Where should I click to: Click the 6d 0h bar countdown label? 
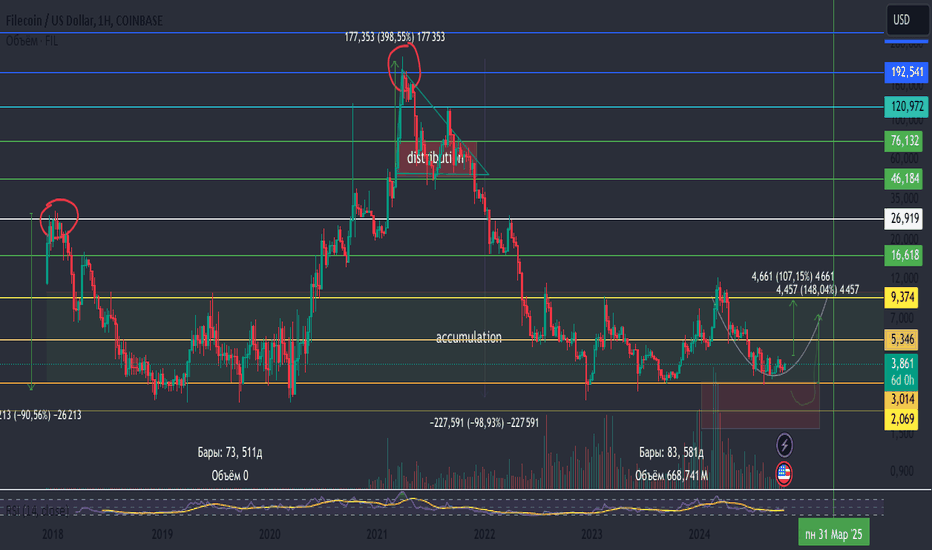(902, 380)
